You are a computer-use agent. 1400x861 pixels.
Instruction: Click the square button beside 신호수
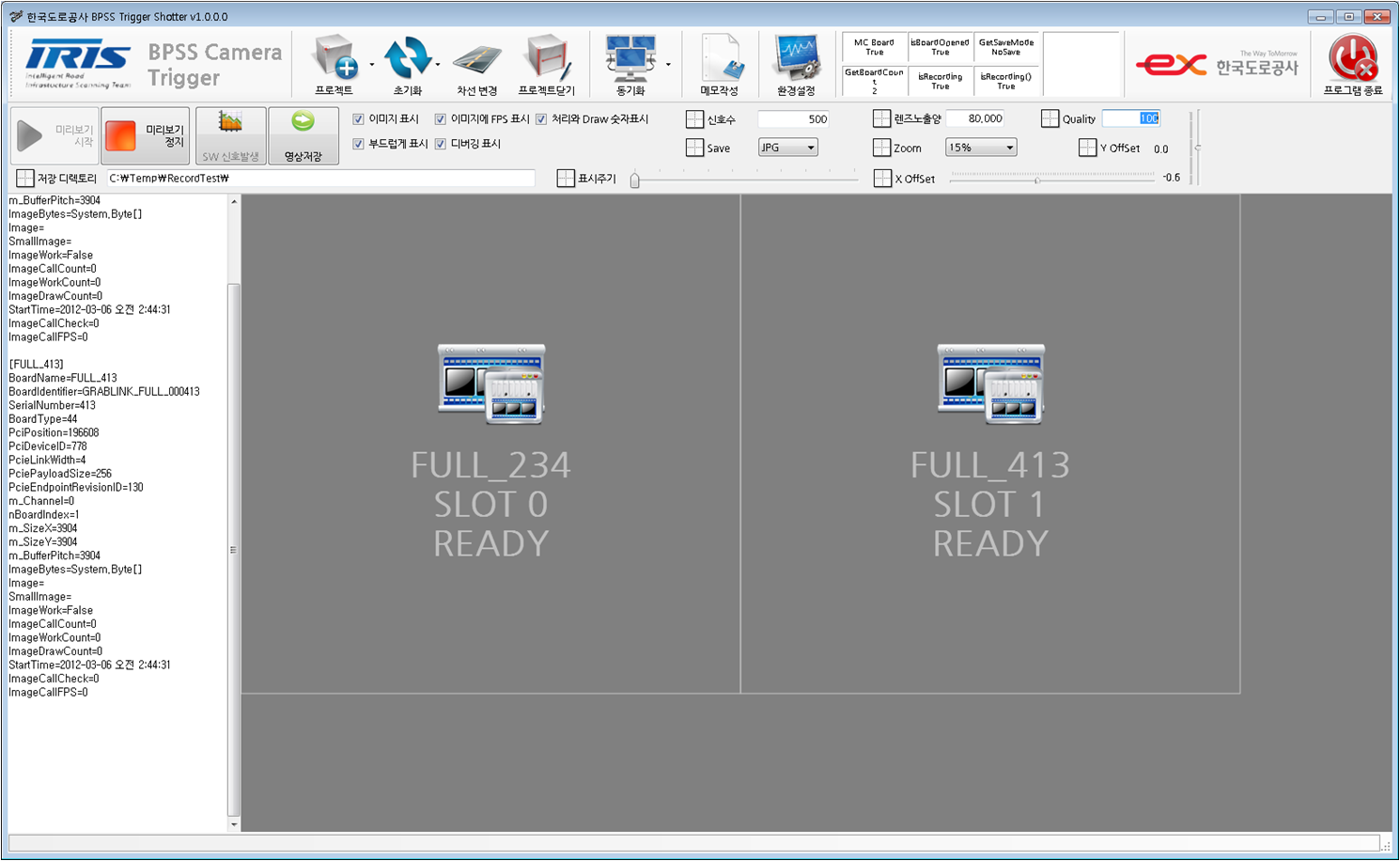(694, 119)
